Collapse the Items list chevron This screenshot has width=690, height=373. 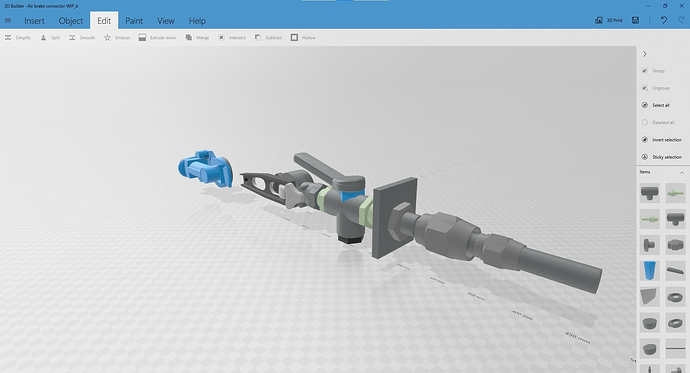682,172
